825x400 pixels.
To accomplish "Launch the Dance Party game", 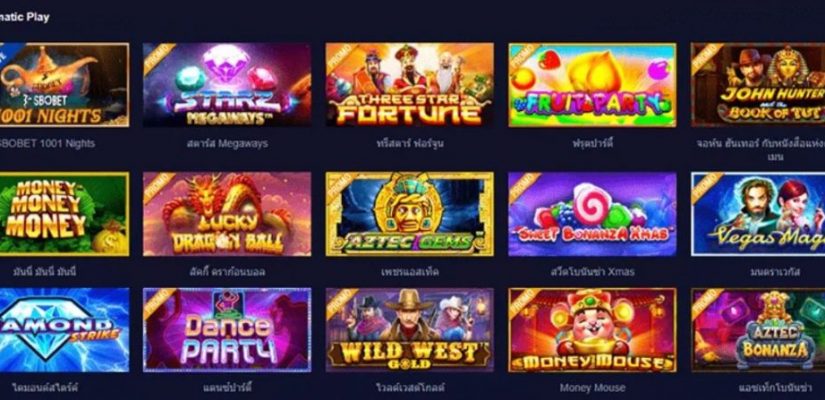I will [x=227, y=330].
